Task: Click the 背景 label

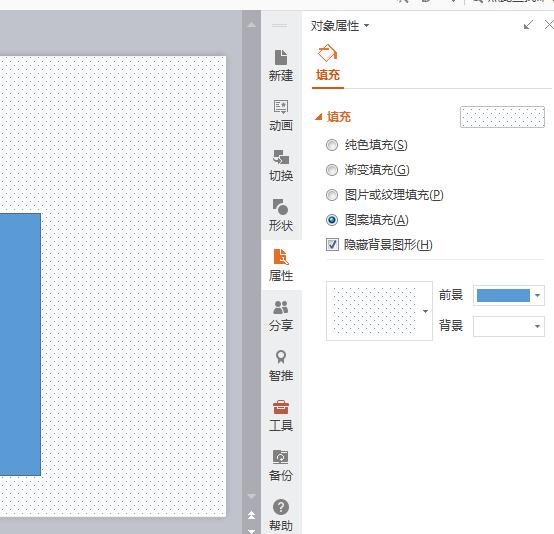Action: (x=451, y=325)
